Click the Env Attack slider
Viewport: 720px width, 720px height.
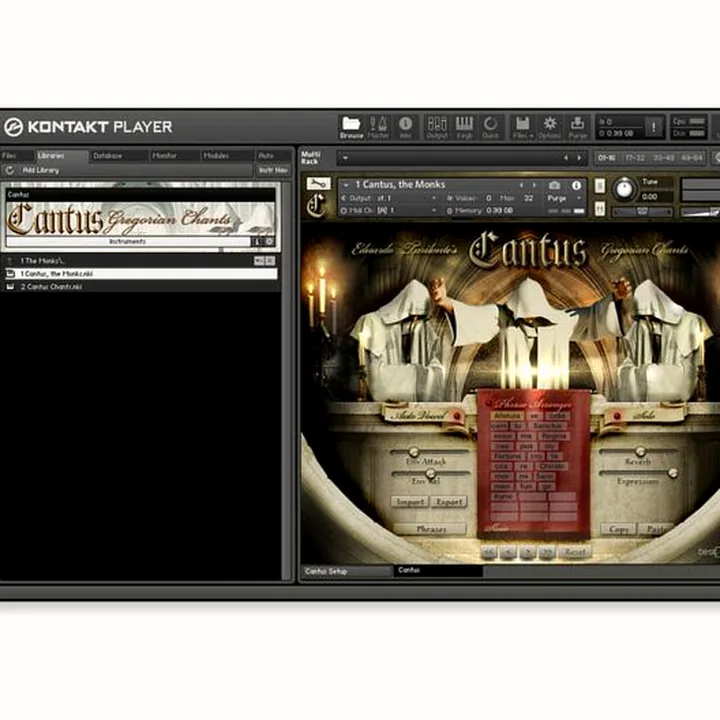[x=429, y=452]
